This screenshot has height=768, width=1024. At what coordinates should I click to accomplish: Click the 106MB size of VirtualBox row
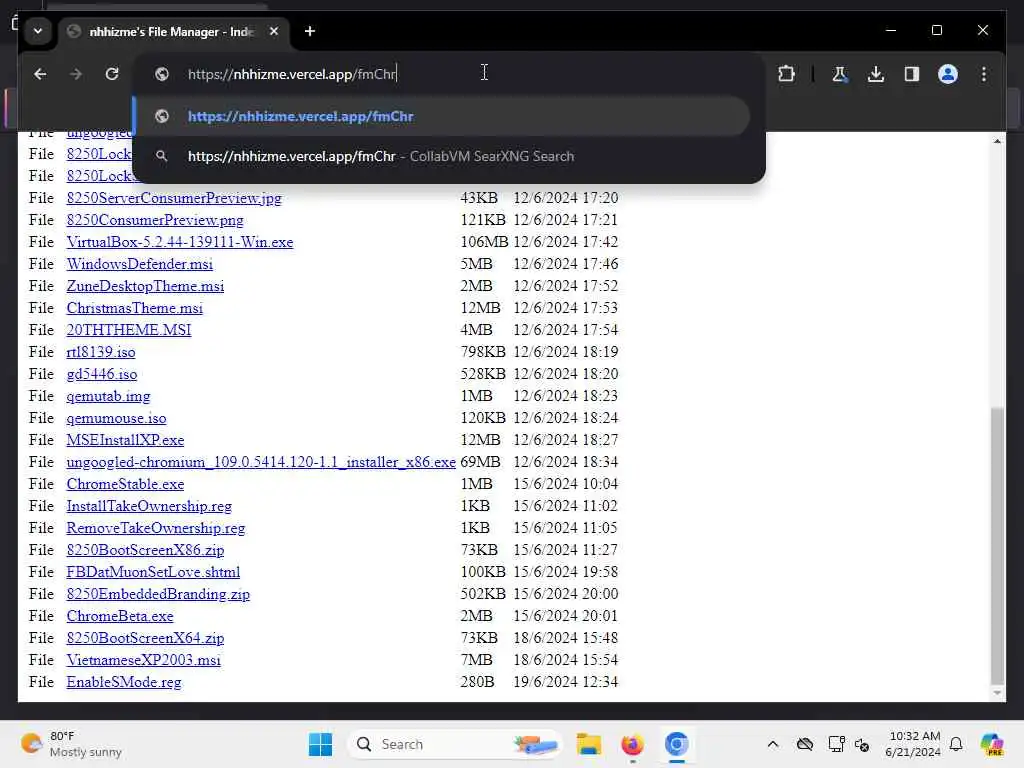[x=484, y=242]
